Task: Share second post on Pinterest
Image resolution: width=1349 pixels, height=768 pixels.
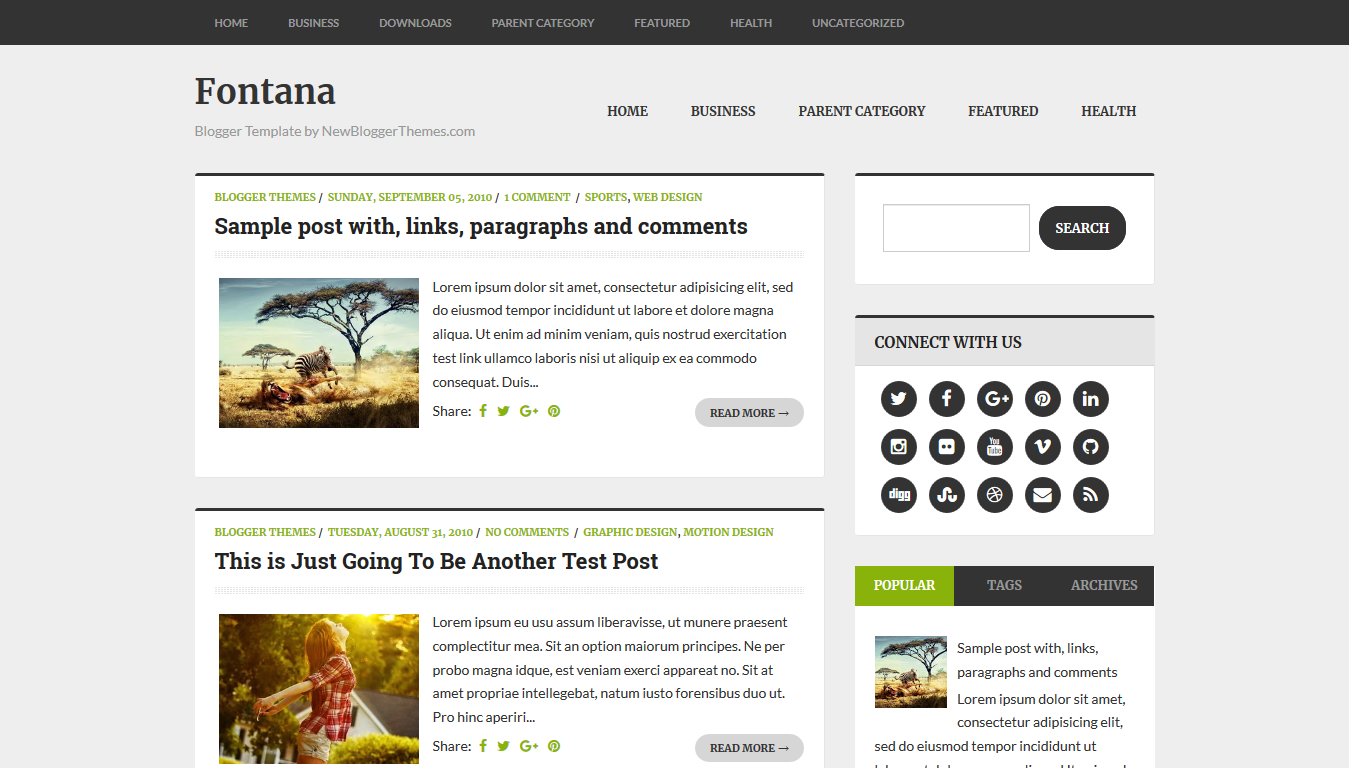Action: (x=554, y=746)
